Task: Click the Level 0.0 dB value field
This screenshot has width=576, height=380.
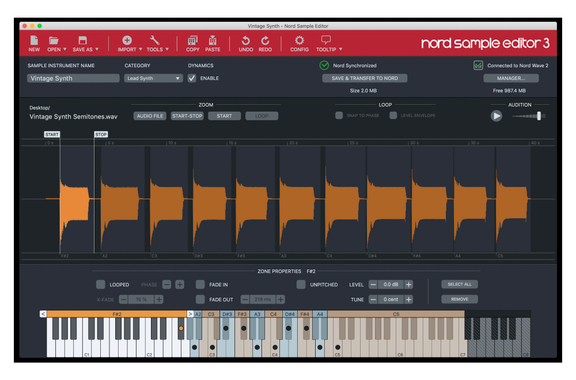Action: coord(390,284)
